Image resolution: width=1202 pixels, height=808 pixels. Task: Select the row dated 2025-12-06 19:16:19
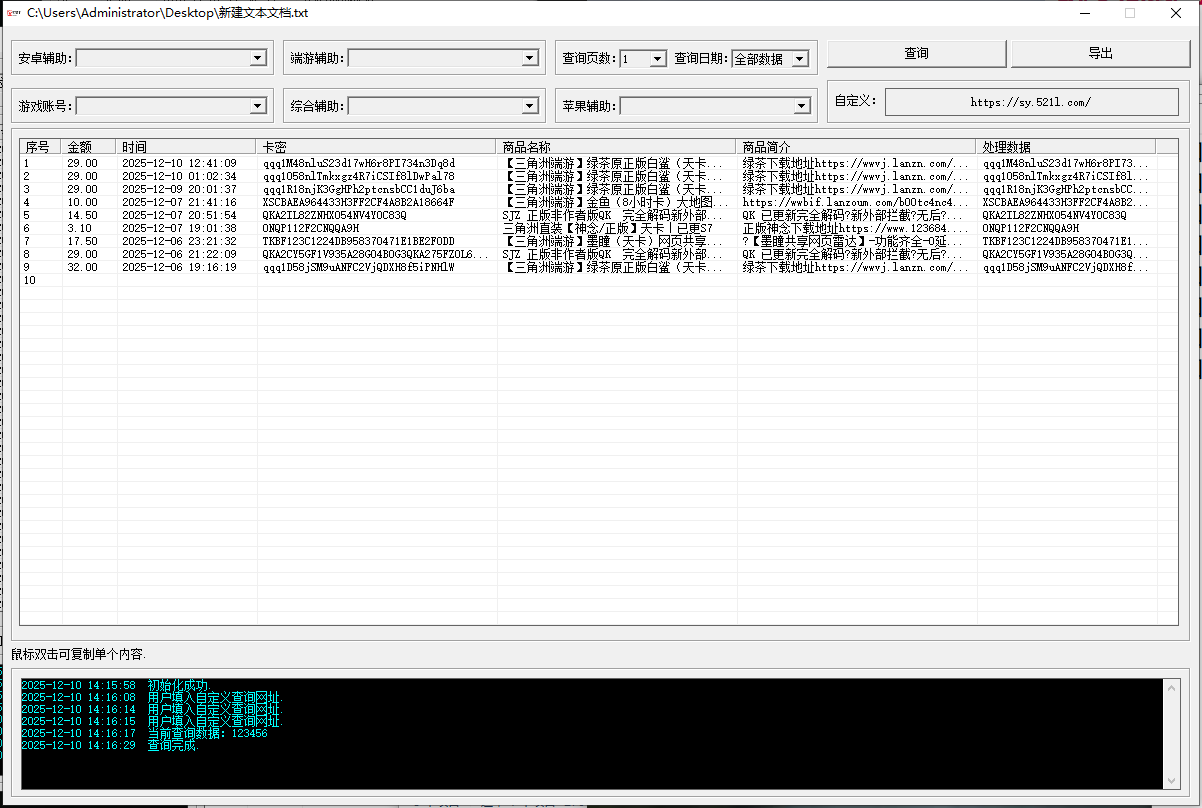pos(300,268)
